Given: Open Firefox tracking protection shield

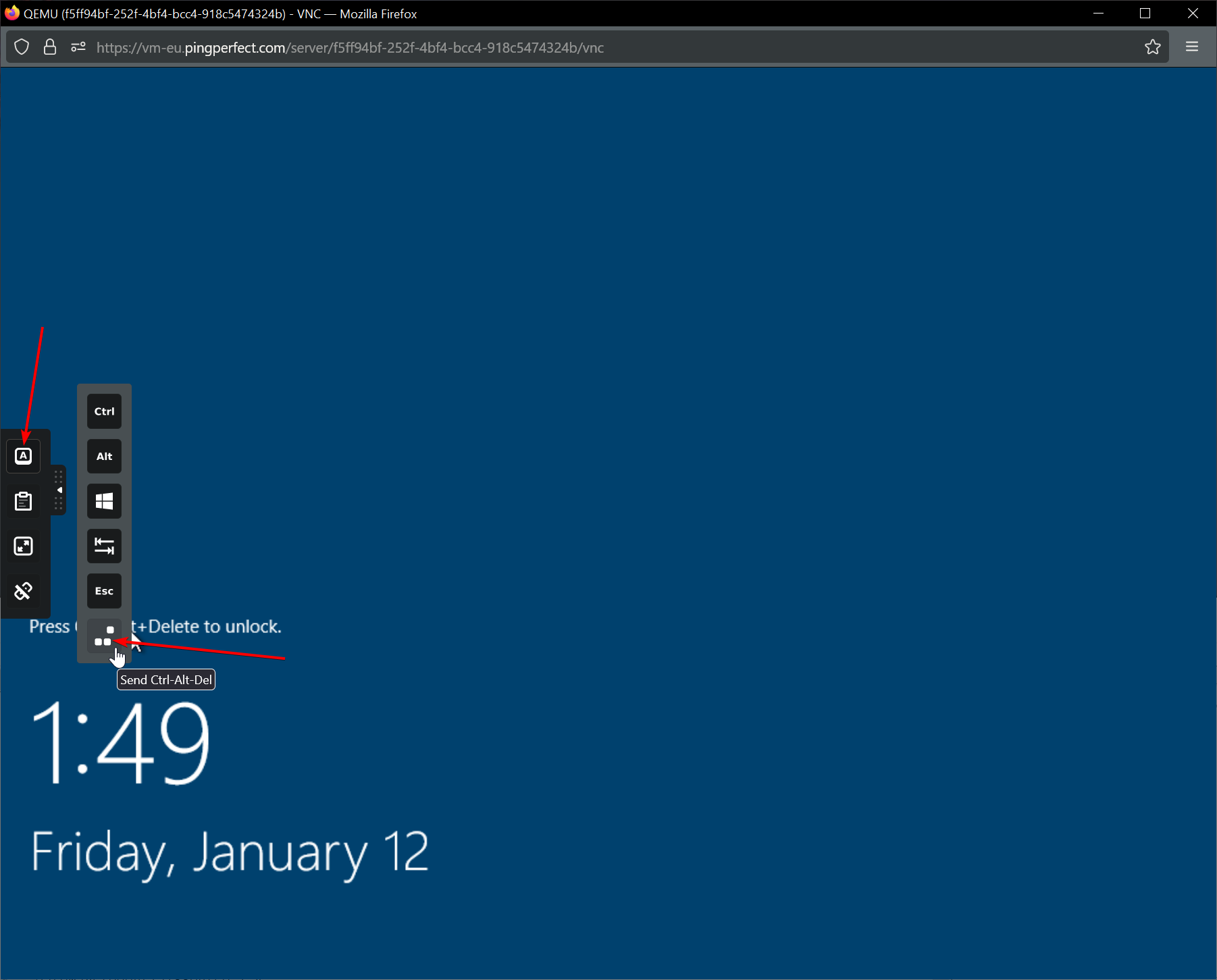Looking at the screenshot, I should click(x=22, y=47).
